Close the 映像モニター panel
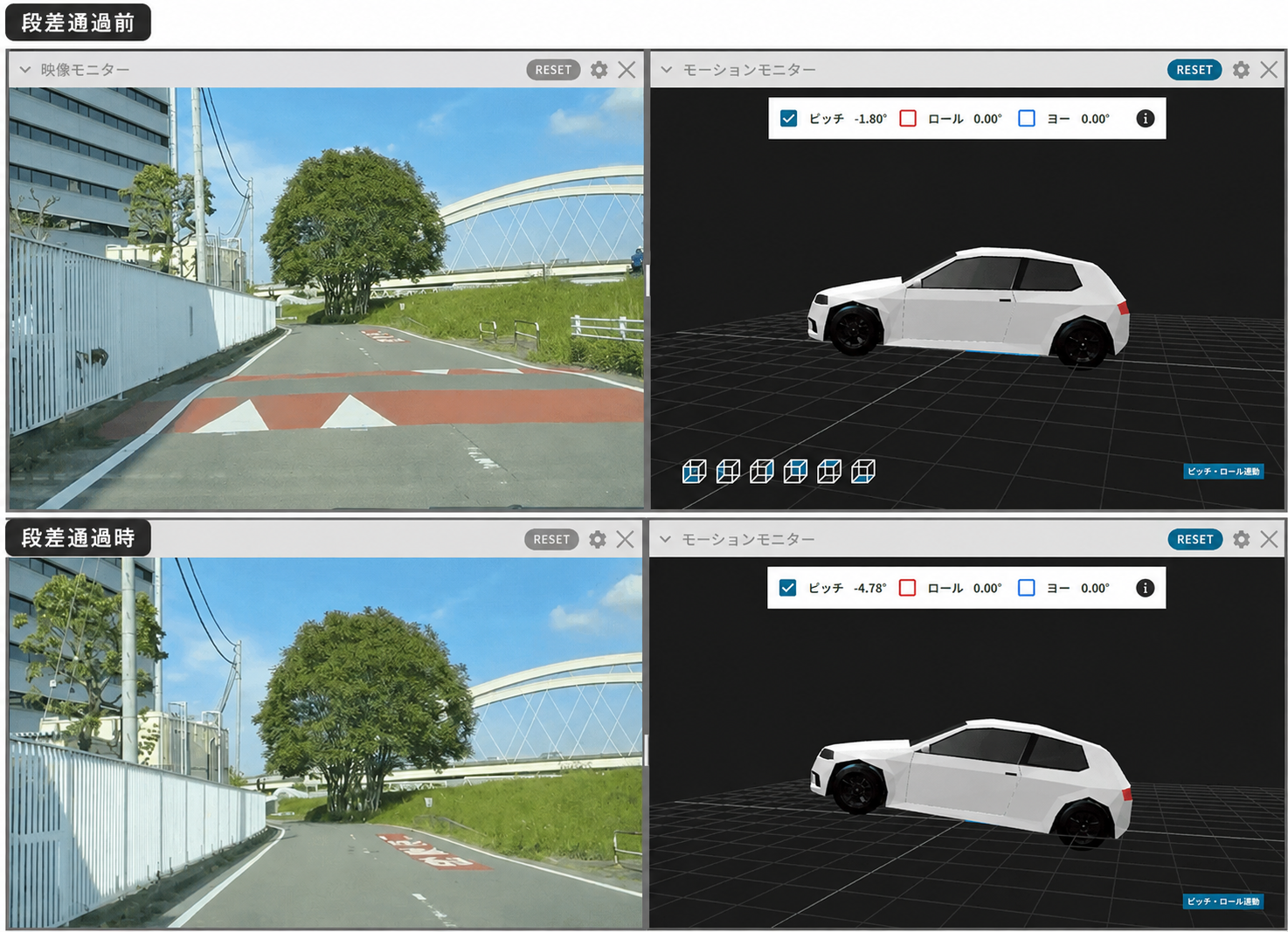1288x932 pixels. [x=627, y=70]
